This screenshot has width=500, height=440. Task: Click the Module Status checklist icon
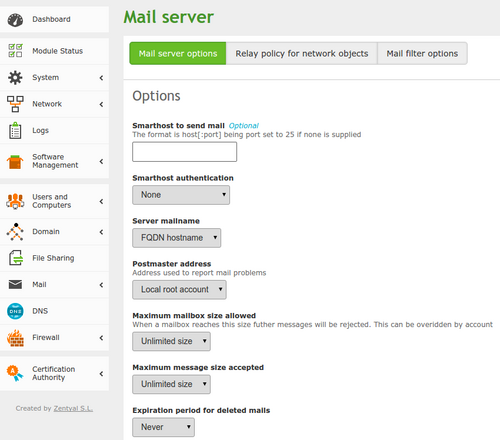tap(15, 50)
